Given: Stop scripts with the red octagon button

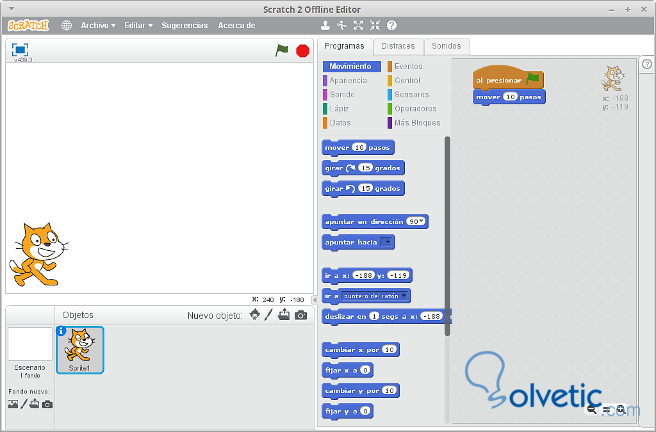Looking at the screenshot, I should 302,51.
